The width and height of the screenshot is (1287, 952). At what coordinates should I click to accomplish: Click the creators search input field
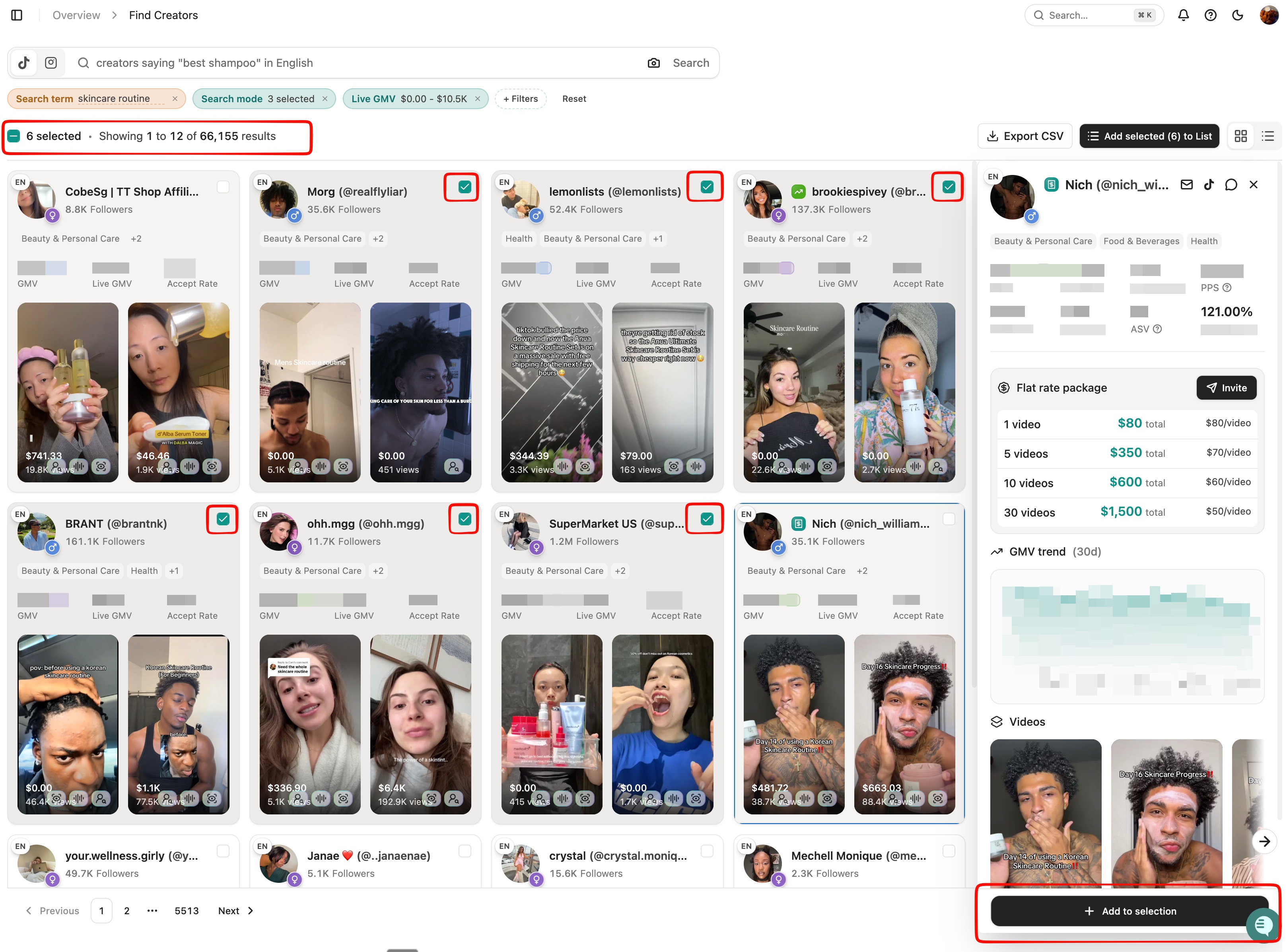363,63
